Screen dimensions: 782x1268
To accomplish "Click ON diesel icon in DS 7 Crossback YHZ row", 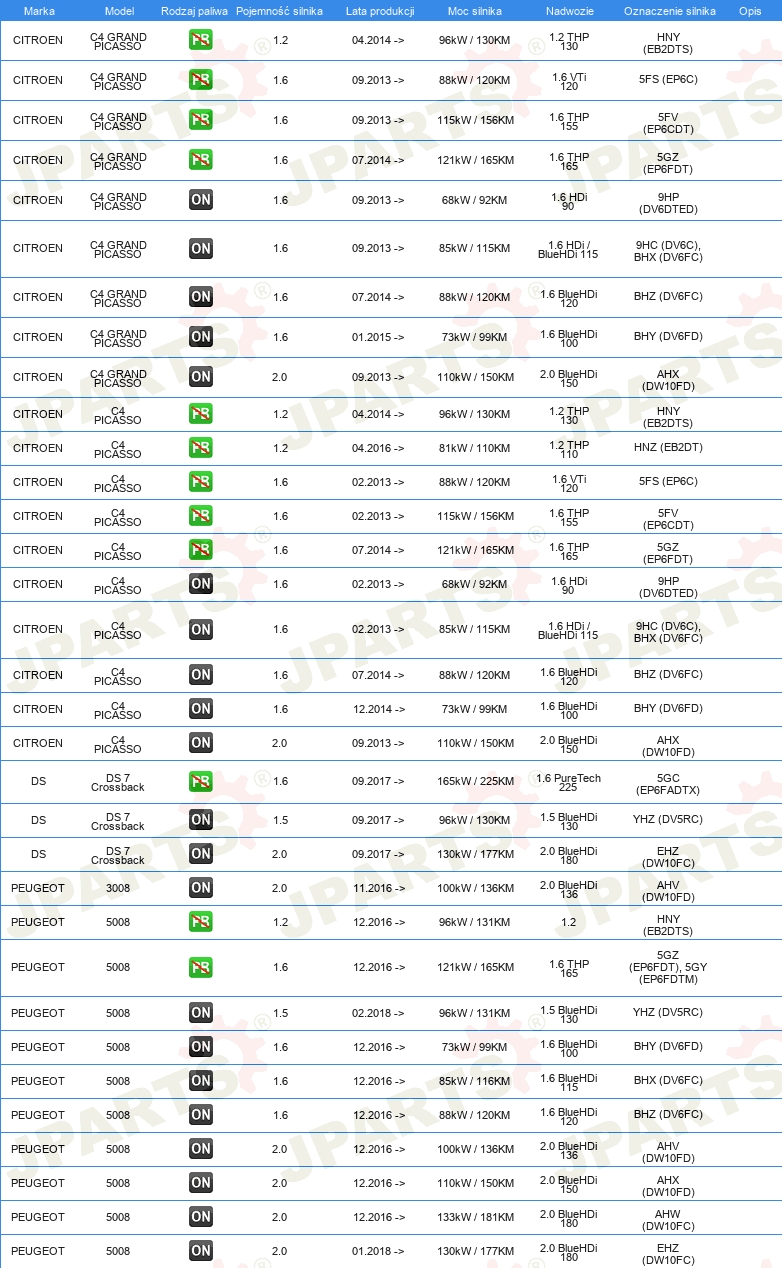I will (201, 820).
